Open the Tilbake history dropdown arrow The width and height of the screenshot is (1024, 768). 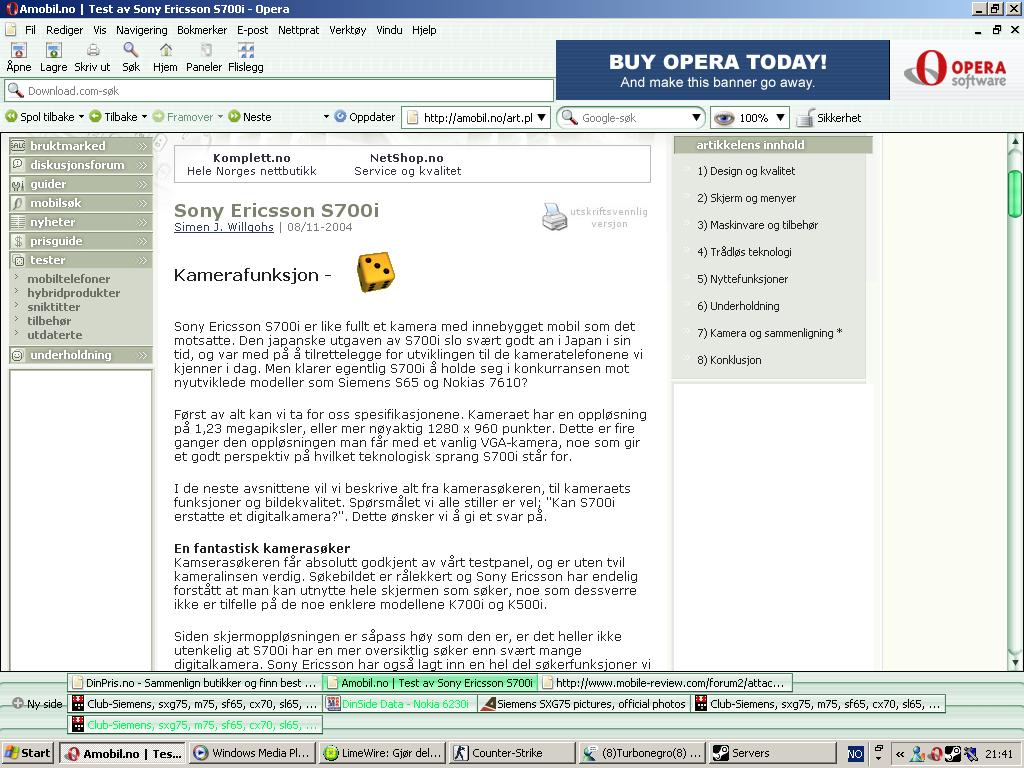(x=144, y=117)
